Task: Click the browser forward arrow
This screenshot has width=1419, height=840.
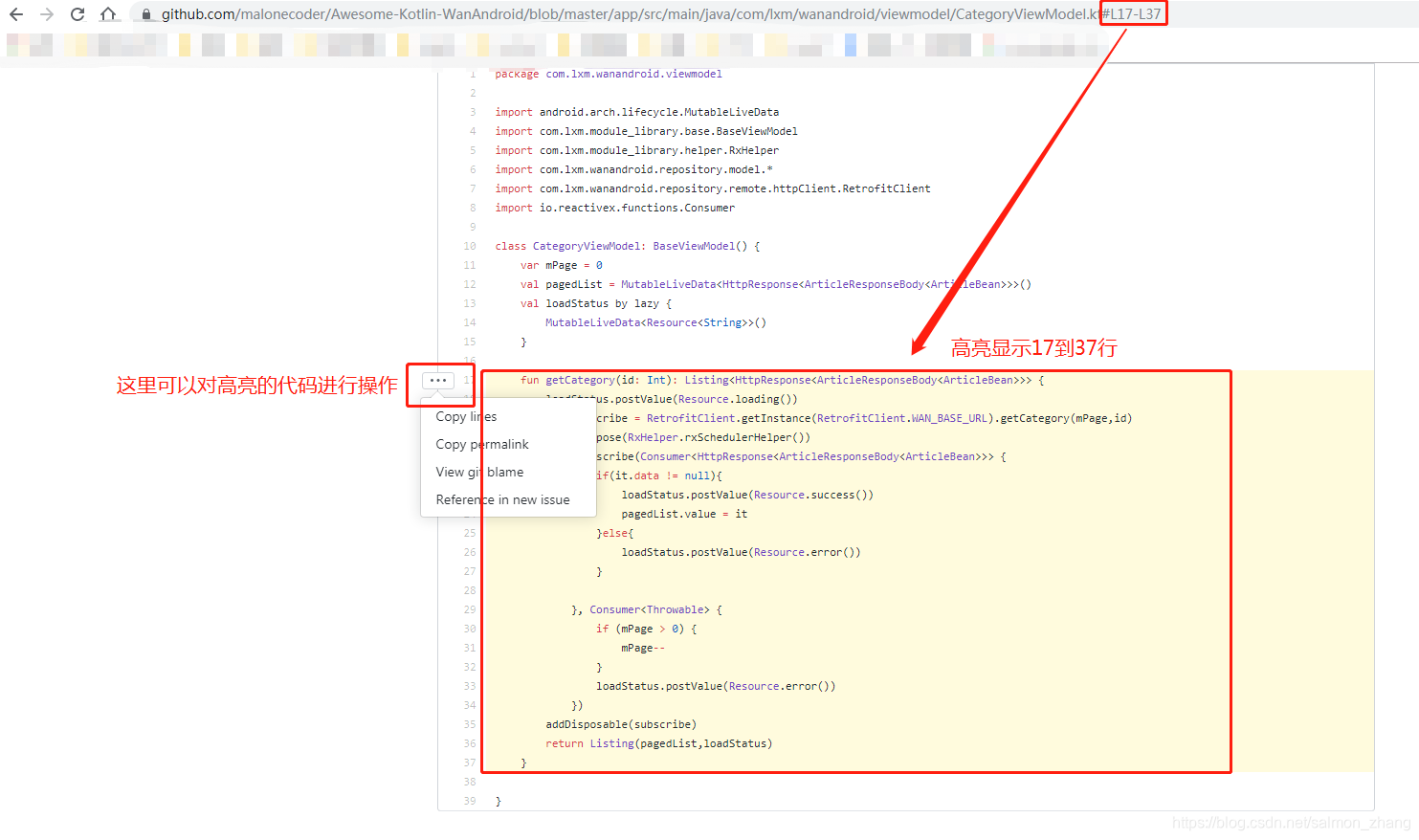Action: [47, 14]
